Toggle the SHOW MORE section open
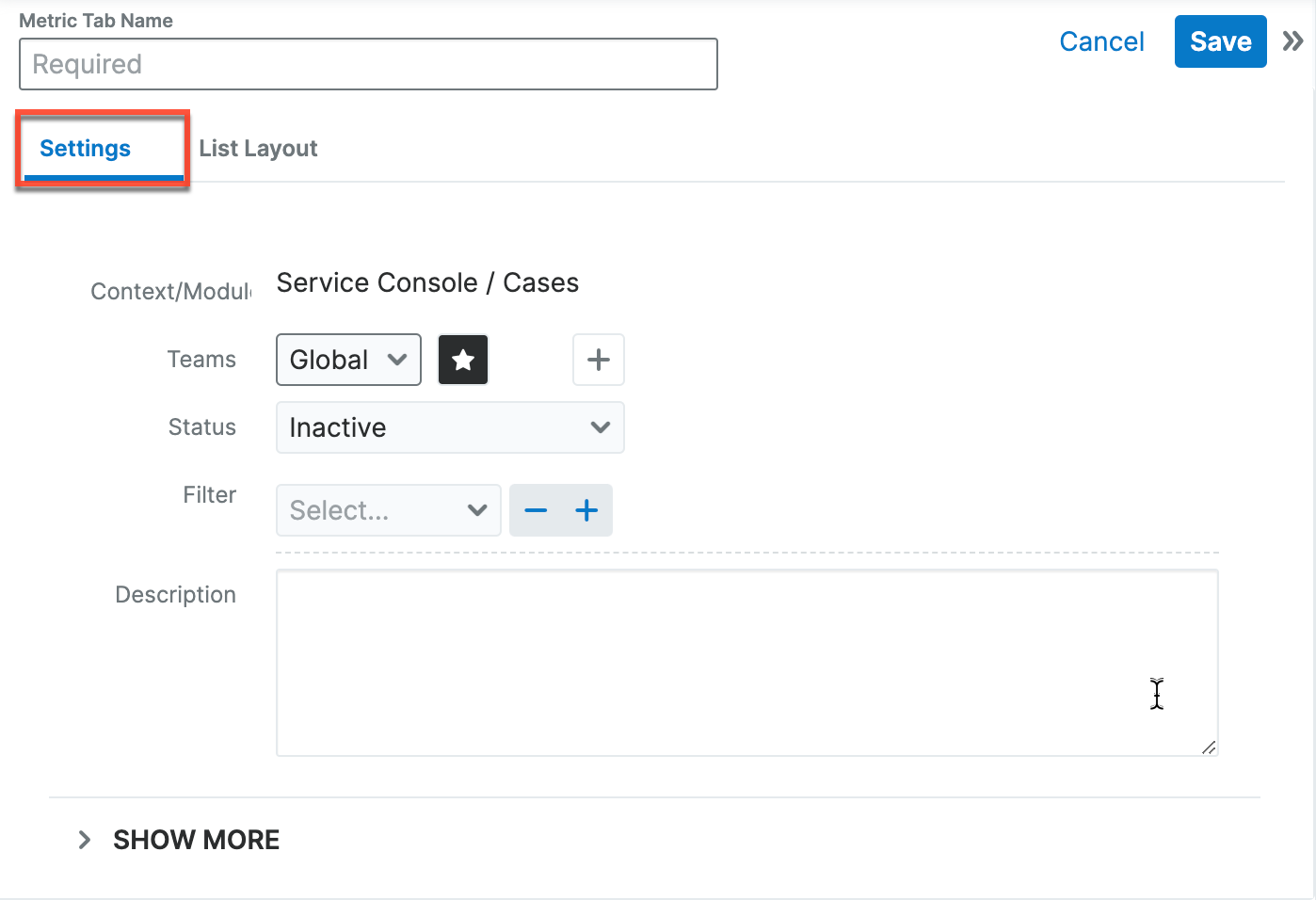The width and height of the screenshot is (1316, 900). (196, 839)
